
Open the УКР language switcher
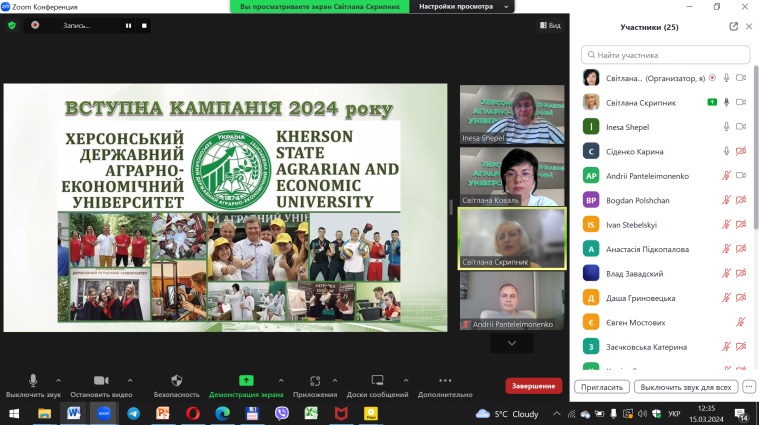pos(674,414)
